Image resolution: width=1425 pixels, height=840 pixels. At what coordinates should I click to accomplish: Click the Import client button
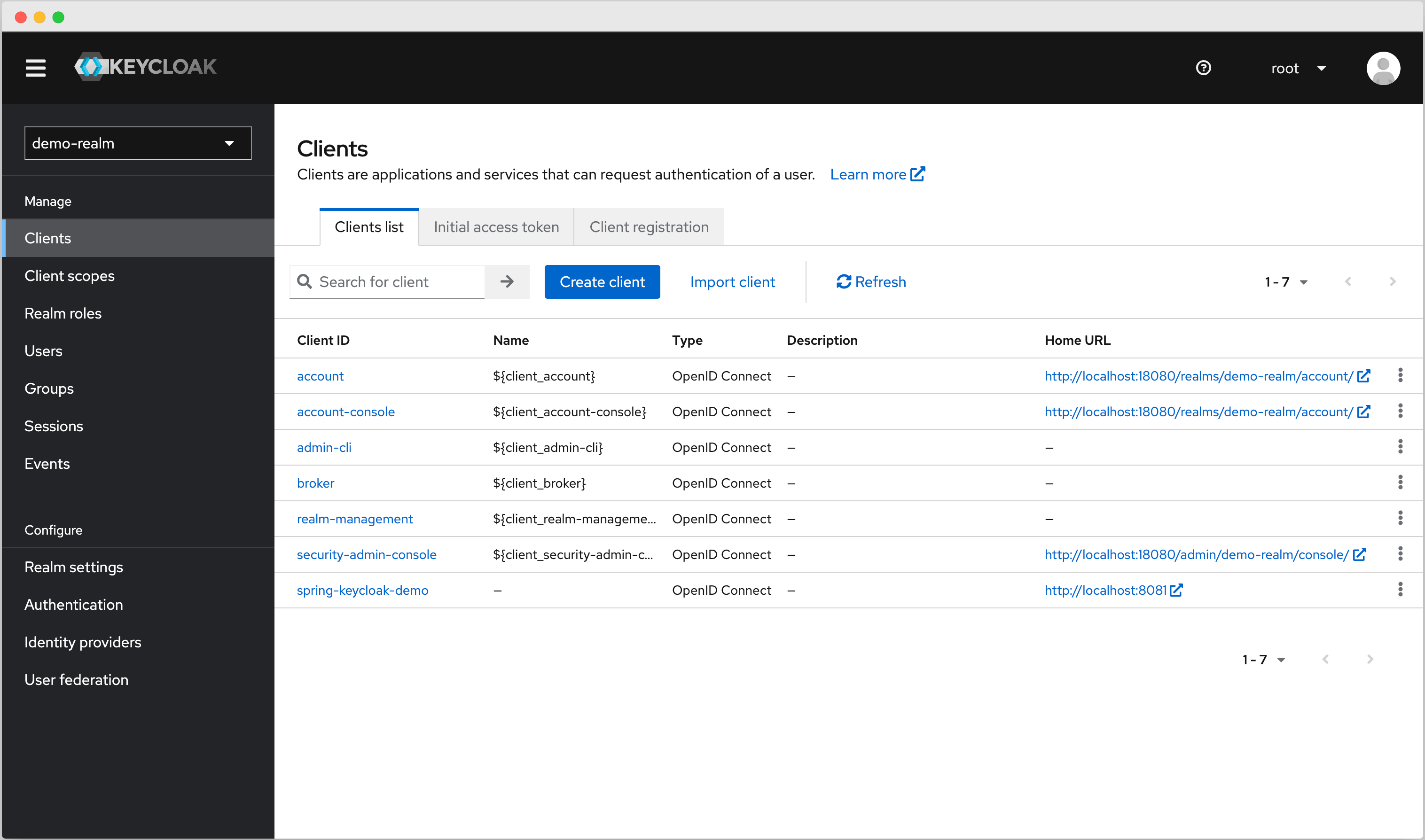tap(734, 282)
